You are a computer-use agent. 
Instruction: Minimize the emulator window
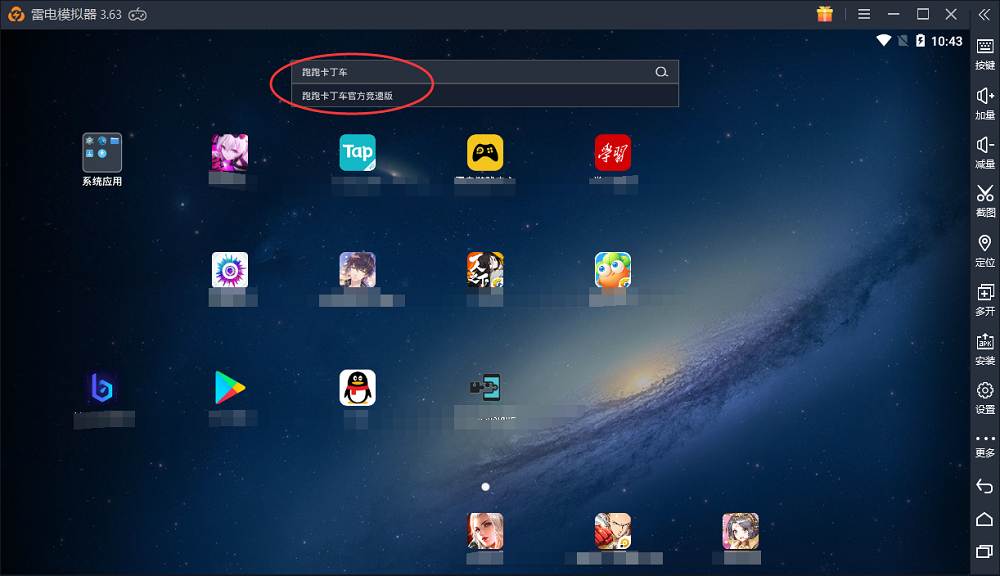coord(893,14)
